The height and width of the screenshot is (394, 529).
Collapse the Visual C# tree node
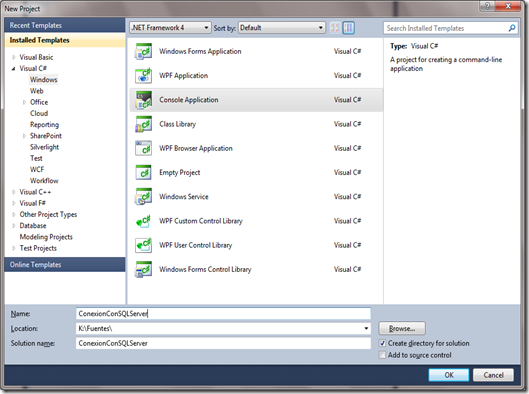[14, 69]
